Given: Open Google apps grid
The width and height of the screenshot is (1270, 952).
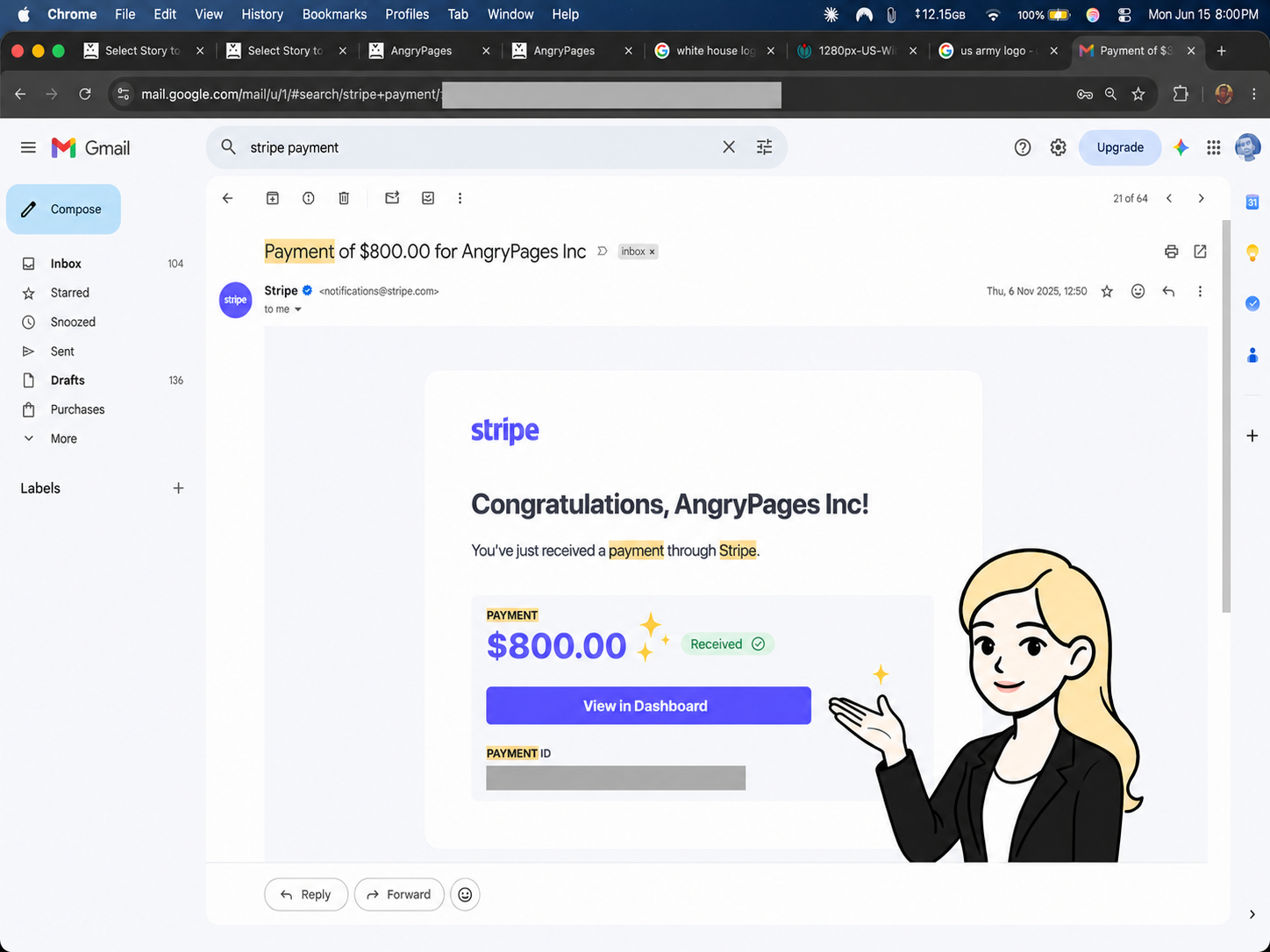Looking at the screenshot, I should pyautogui.click(x=1214, y=147).
